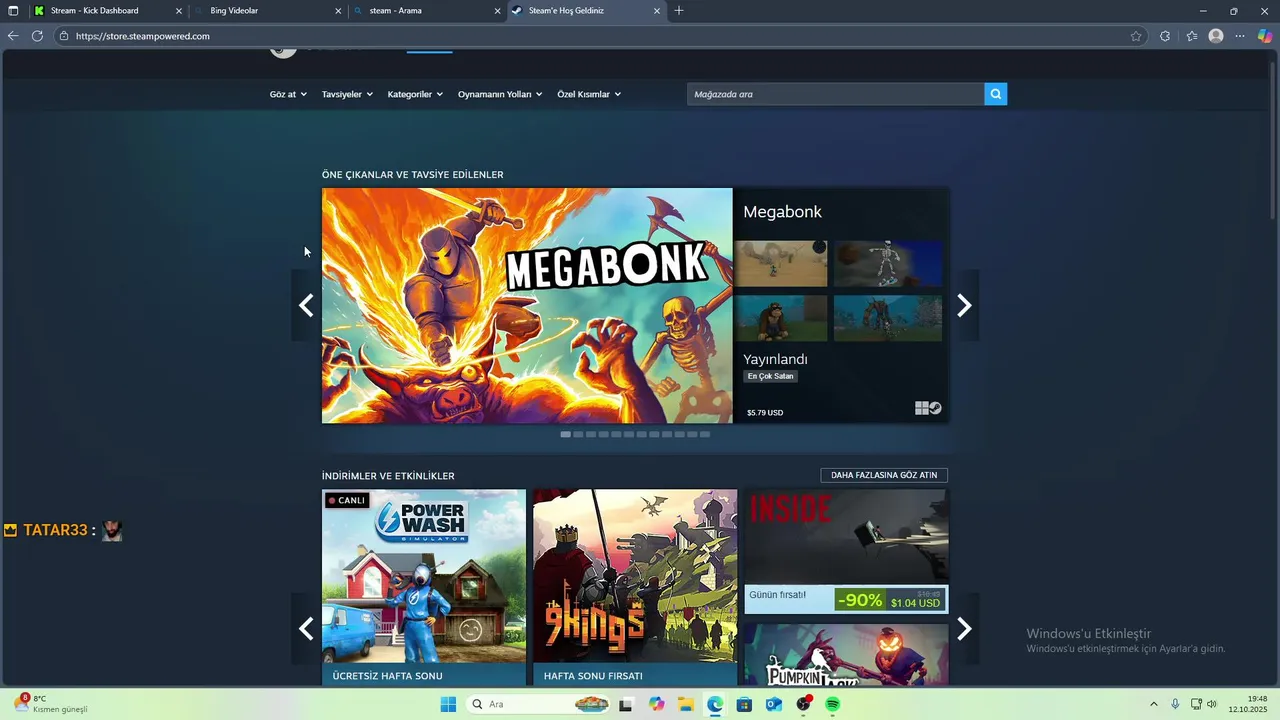Open the 9 Kings weekend deal card
Screen dimensions: 1280x720
pyautogui.click(x=635, y=587)
